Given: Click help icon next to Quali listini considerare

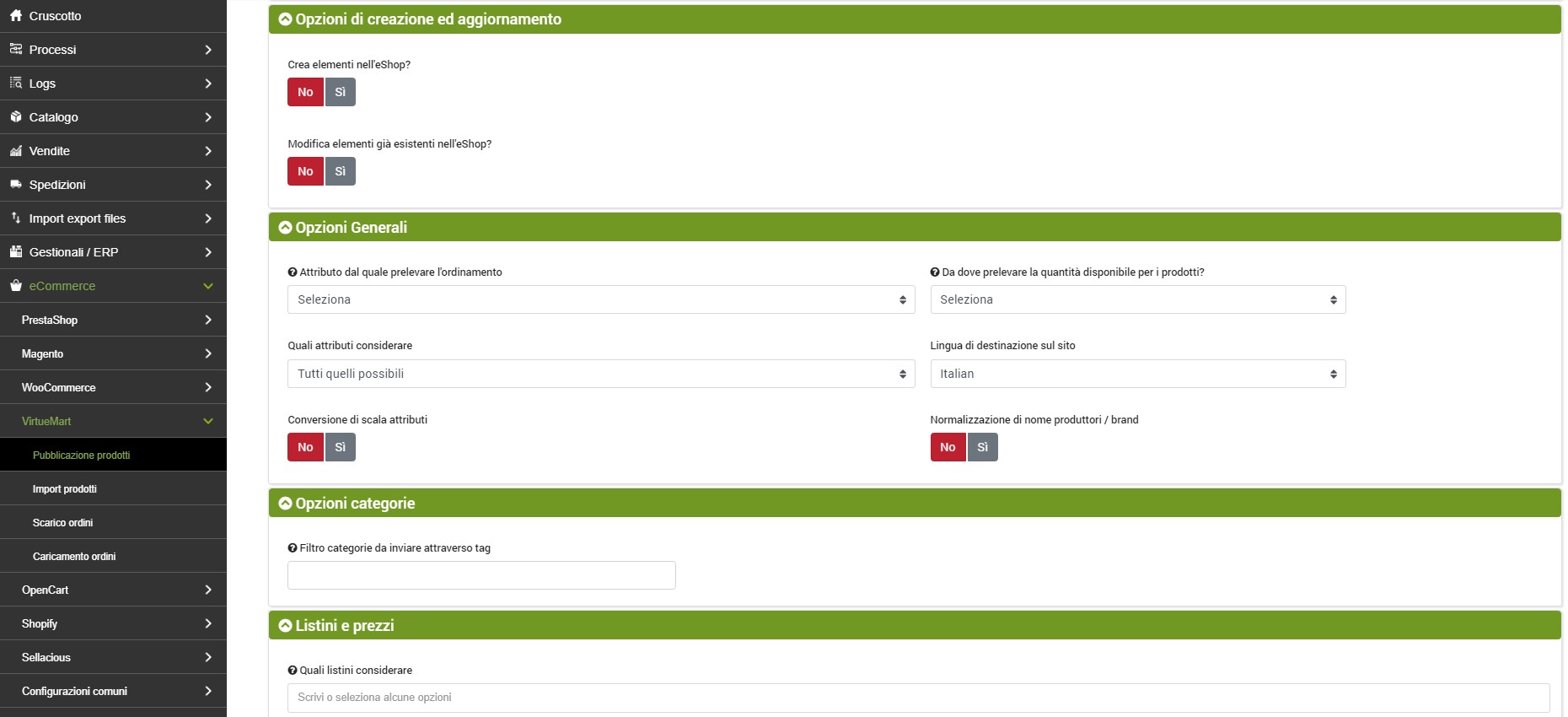Looking at the screenshot, I should tap(293, 671).
